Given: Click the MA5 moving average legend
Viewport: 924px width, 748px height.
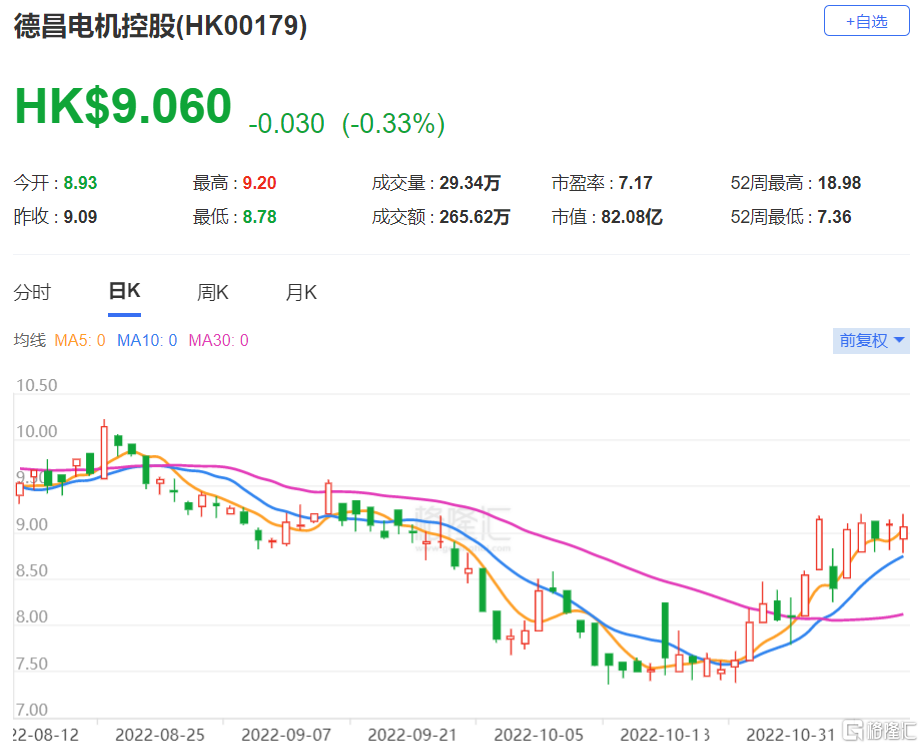Looking at the screenshot, I should coord(80,340).
